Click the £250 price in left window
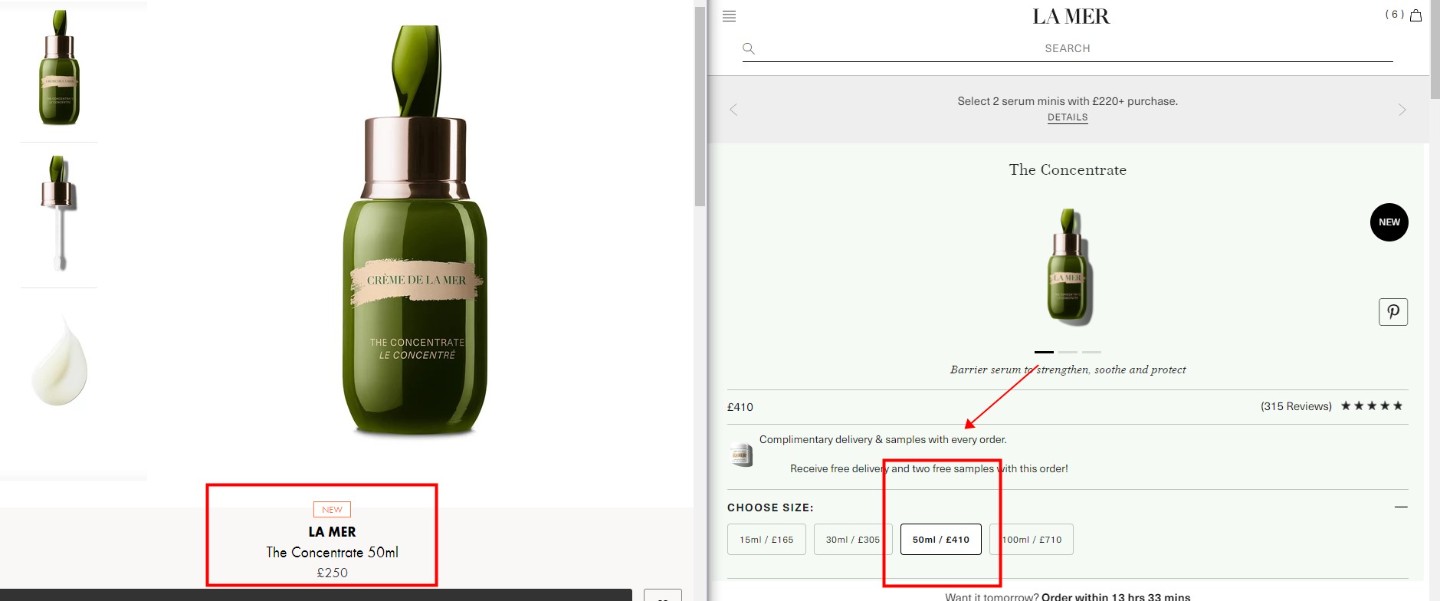Image resolution: width=1440 pixels, height=601 pixels. click(332, 573)
